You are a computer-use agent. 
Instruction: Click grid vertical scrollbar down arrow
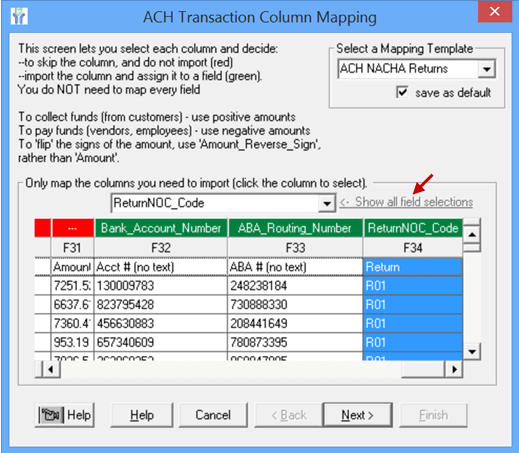click(x=472, y=351)
